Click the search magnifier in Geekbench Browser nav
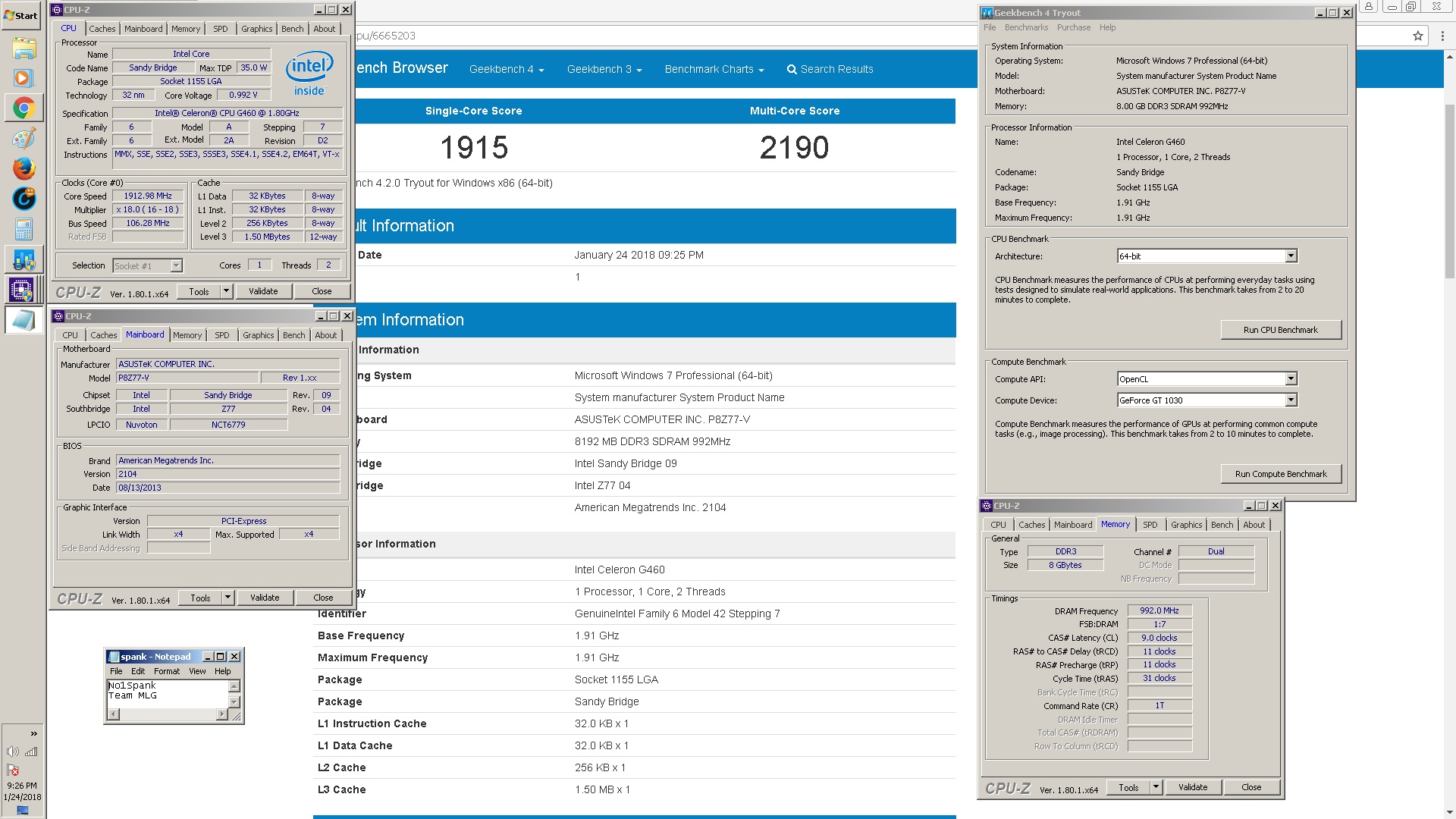 pyautogui.click(x=792, y=70)
